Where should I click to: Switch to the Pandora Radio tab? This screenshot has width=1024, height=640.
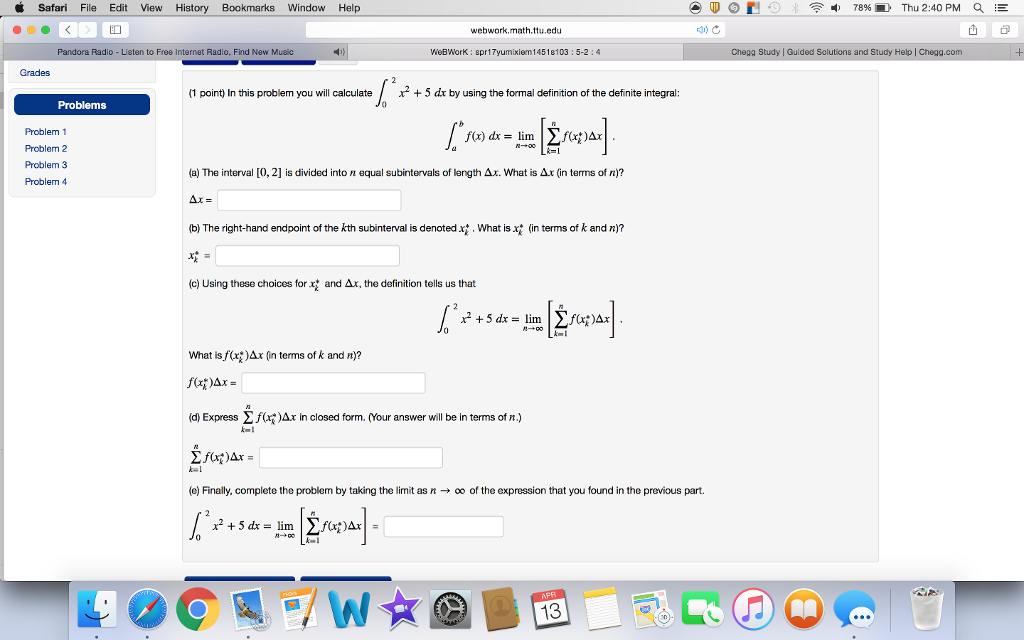(175, 52)
